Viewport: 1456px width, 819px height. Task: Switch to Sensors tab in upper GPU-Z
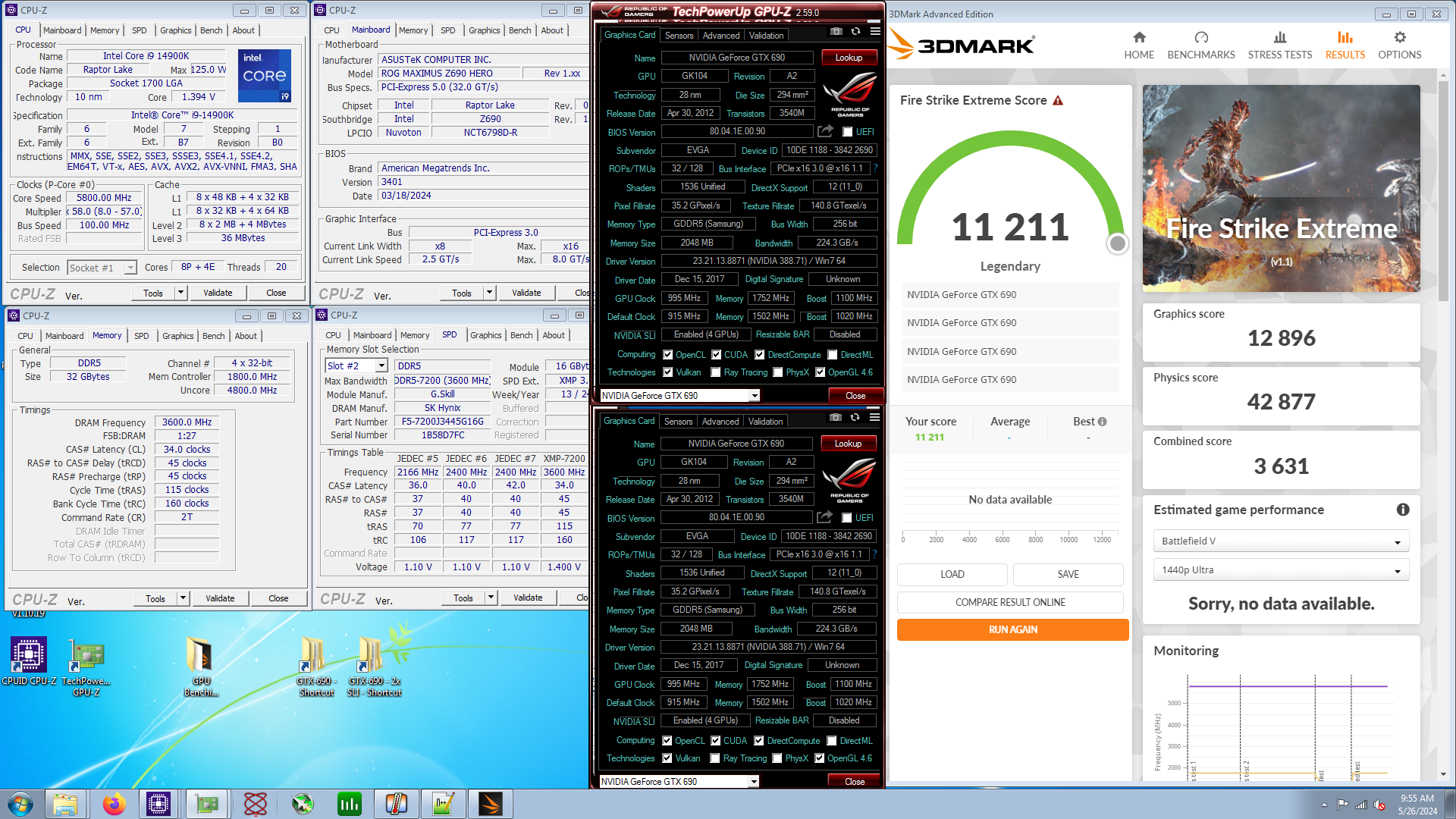coord(679,36)
